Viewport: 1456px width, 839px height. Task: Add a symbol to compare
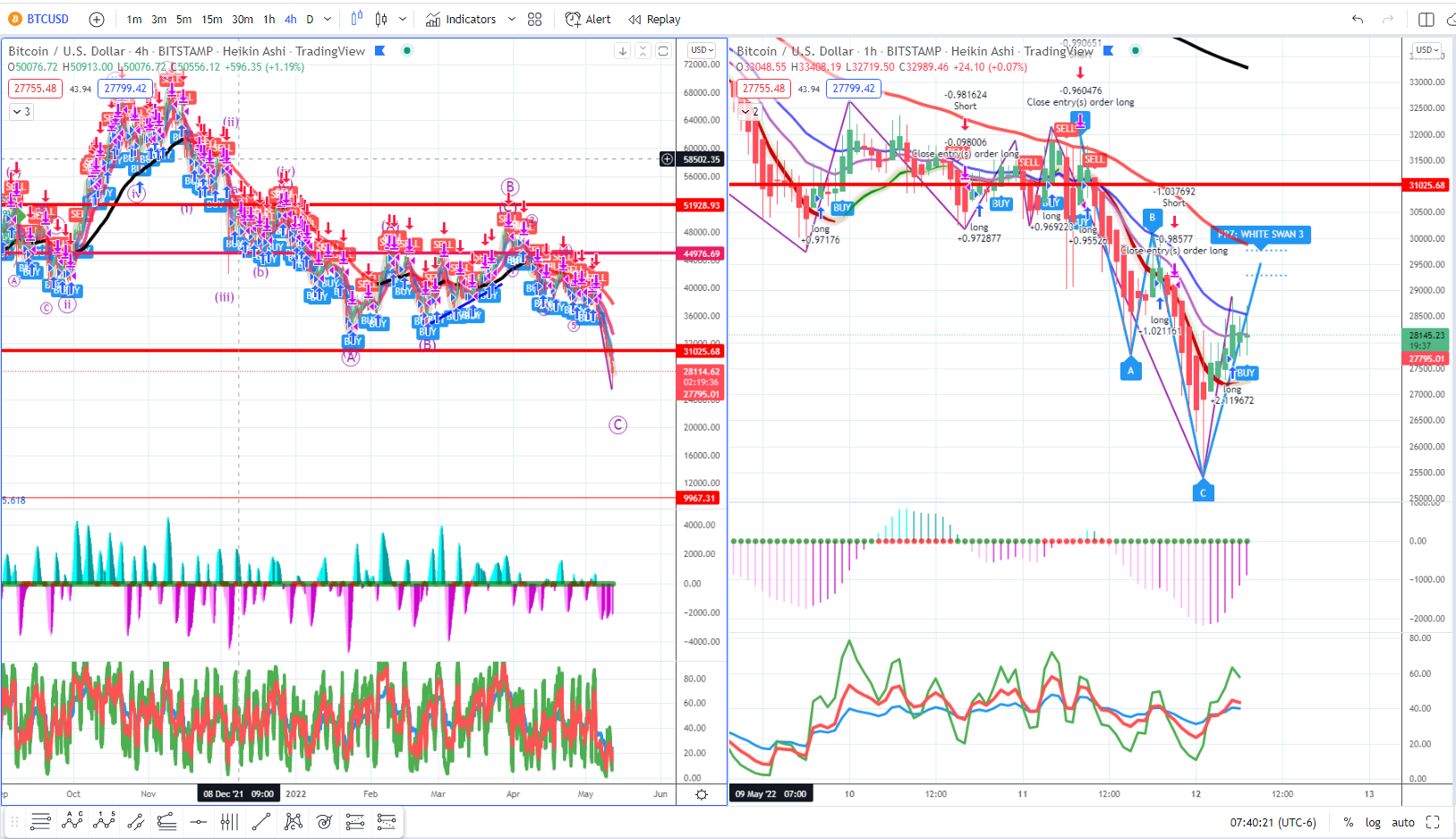click(97, 19)
